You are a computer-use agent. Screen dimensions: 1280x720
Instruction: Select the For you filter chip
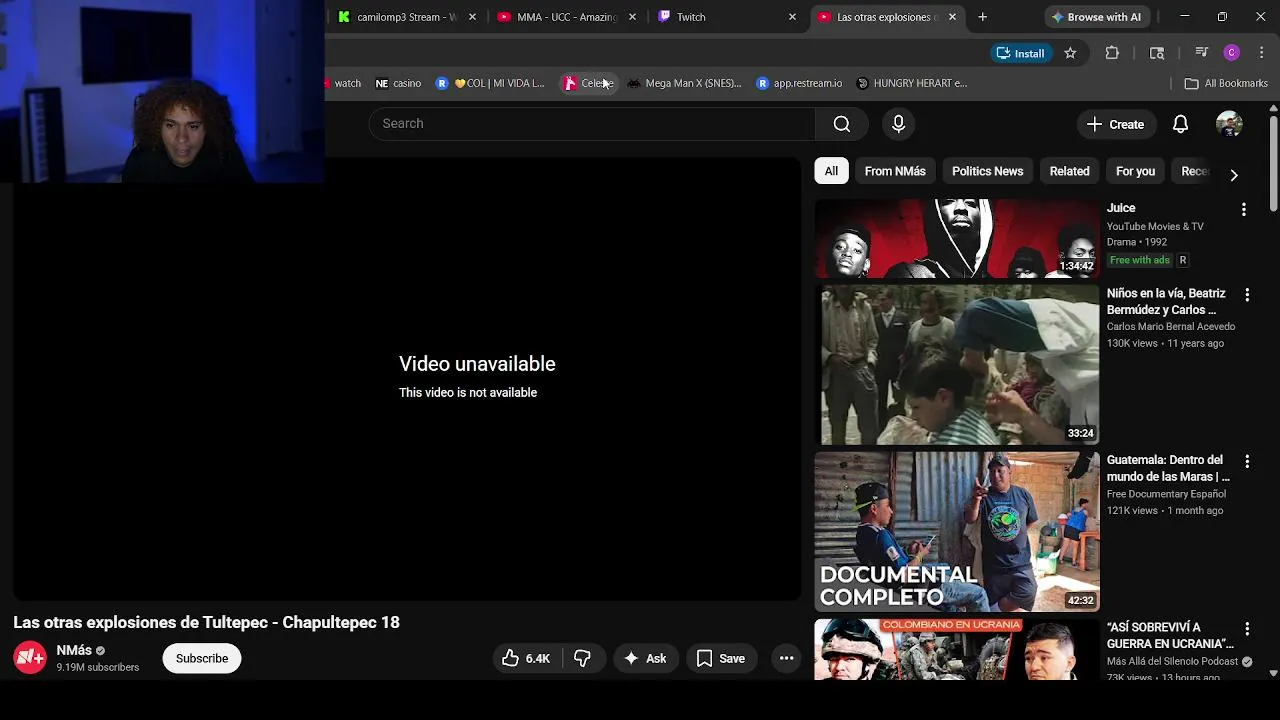click(x=1135, y=171)
